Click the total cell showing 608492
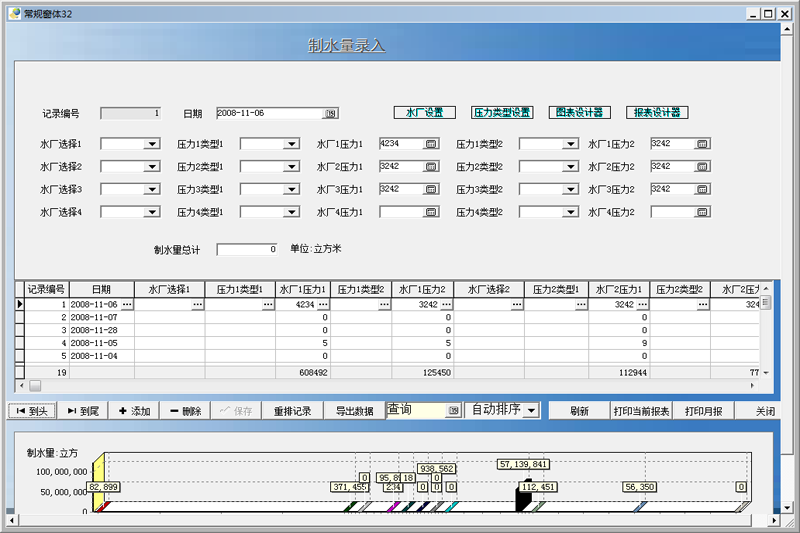 (303, 373)
